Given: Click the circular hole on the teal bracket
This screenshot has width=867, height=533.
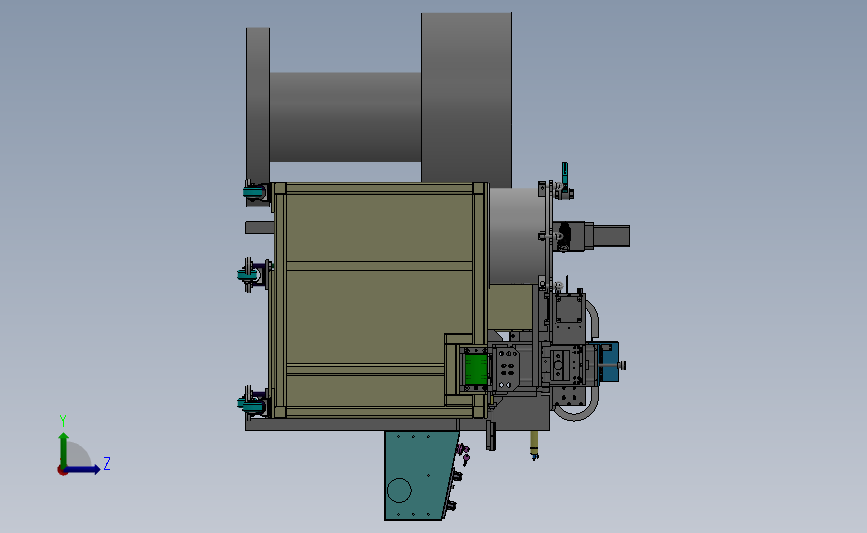Looking at the screenshot, I should [x=399, y=490].
